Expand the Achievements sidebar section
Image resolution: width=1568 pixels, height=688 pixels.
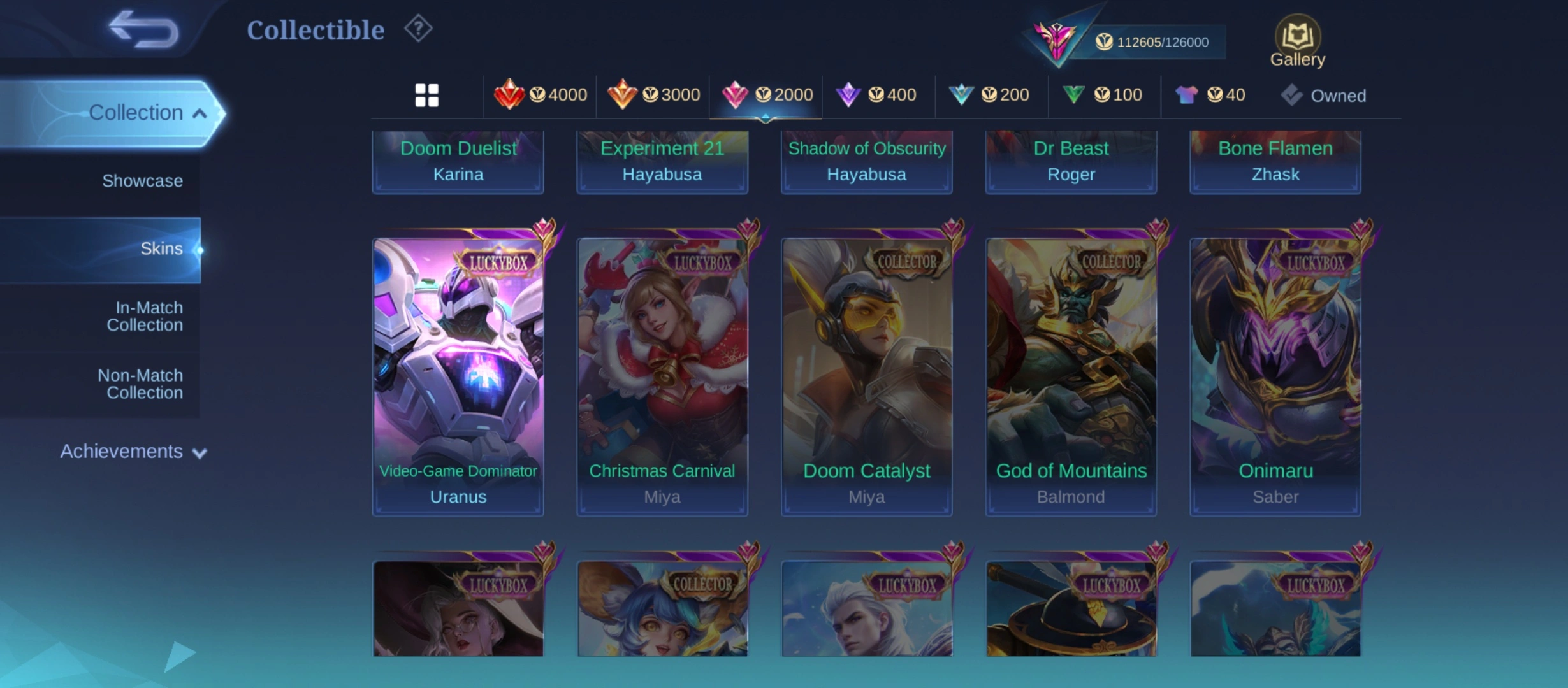[133, 452]
